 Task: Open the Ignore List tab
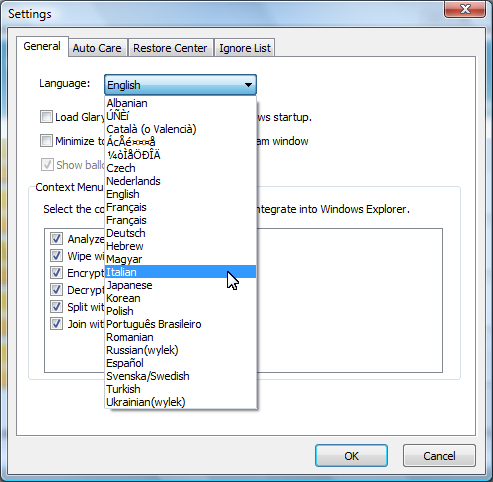coord(245,48)
